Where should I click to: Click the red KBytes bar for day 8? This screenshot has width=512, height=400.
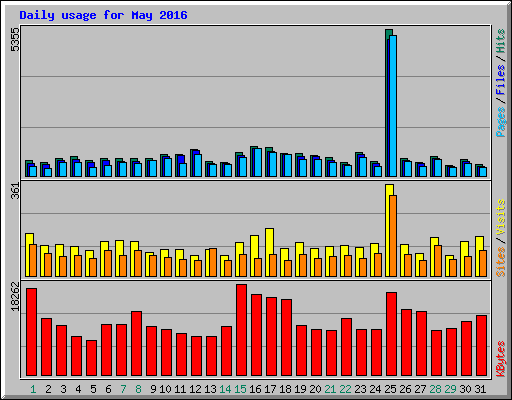coord(137,344)
